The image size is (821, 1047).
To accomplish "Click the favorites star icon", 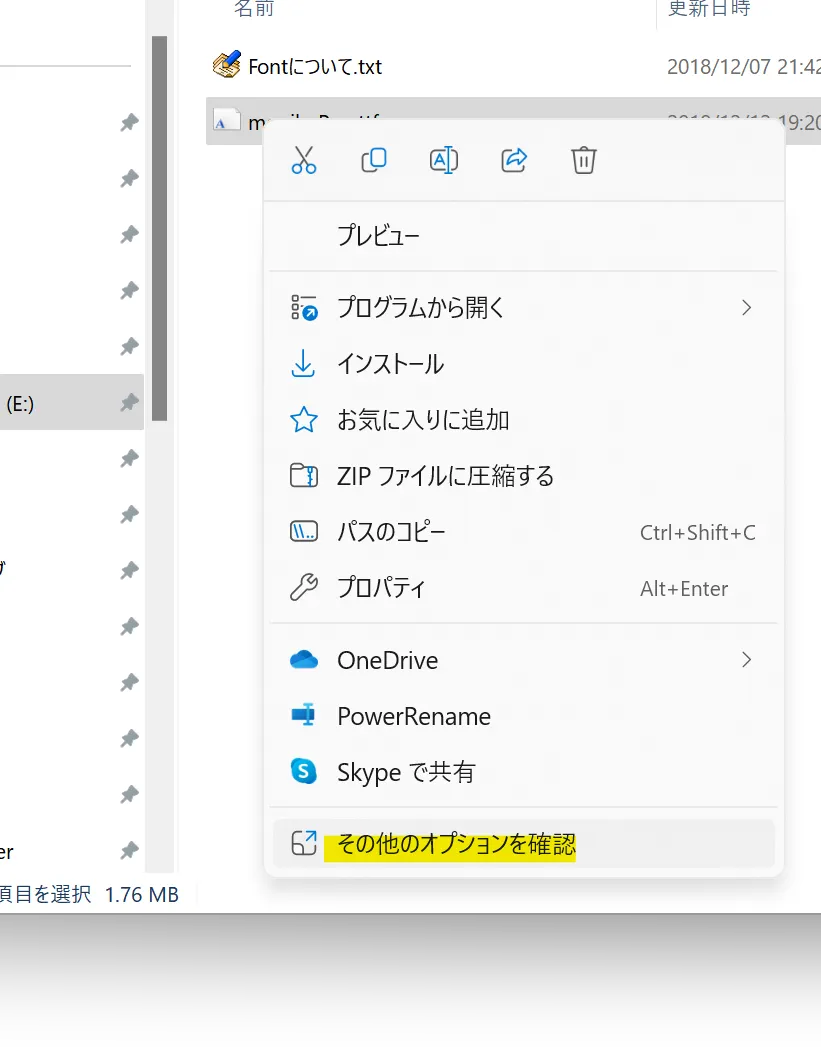I will click(x=304, y=420).
